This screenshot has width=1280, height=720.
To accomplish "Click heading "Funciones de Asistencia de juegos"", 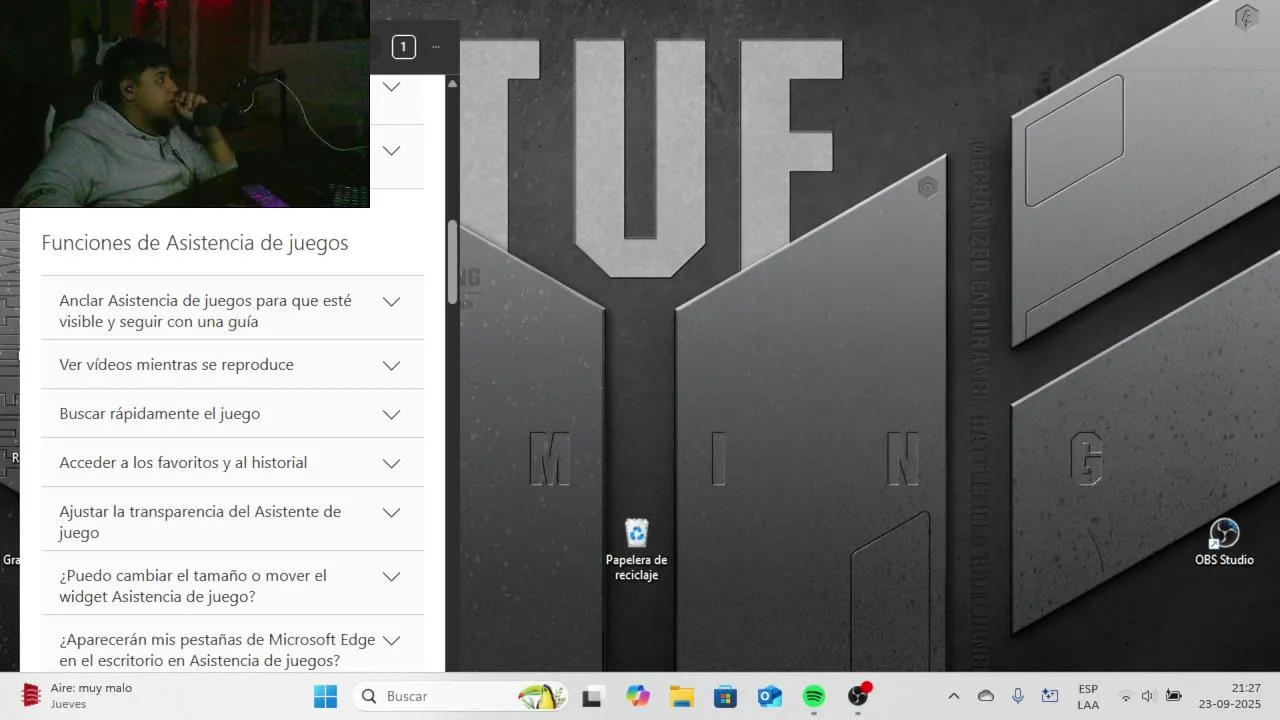I will pyautogui.click(x=195, y=243).
